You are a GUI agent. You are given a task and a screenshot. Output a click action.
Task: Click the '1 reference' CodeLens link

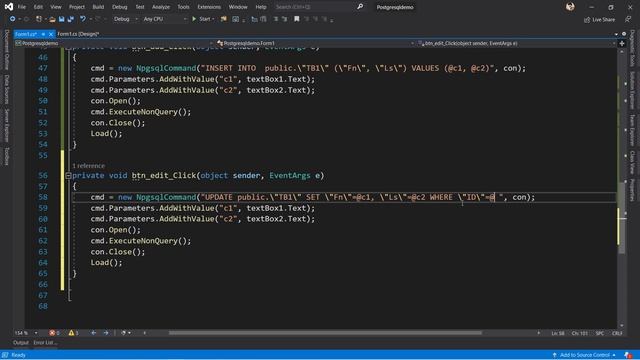(x=88, y=166)
